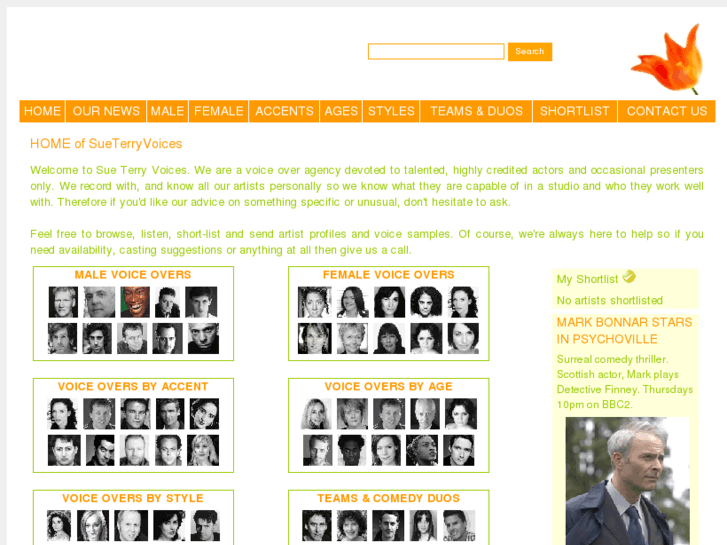Screen dimensions: 727x545
Task: Open the My Shortlist link
Action: (587, 279)
